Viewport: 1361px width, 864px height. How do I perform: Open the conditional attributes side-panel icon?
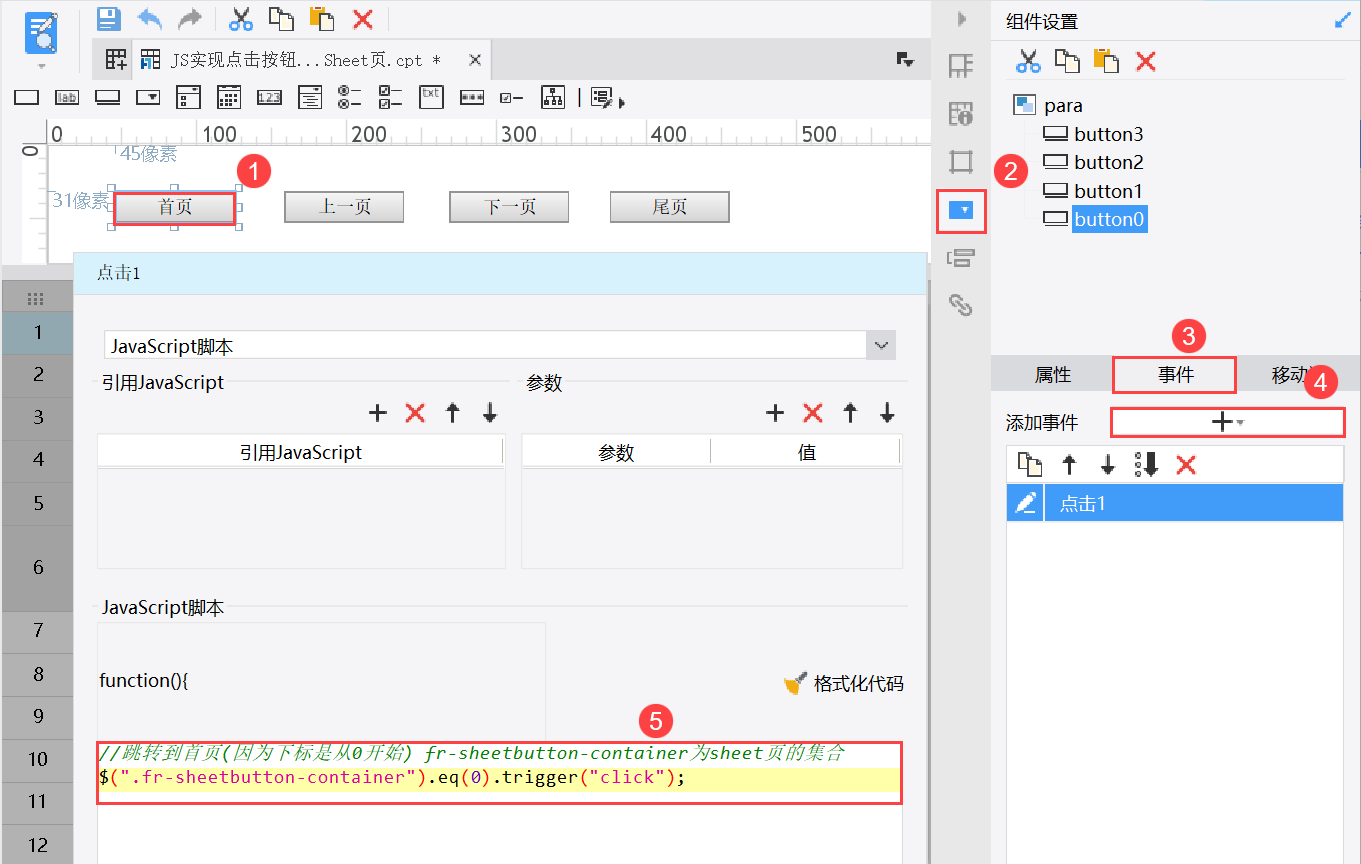(961, 259)
